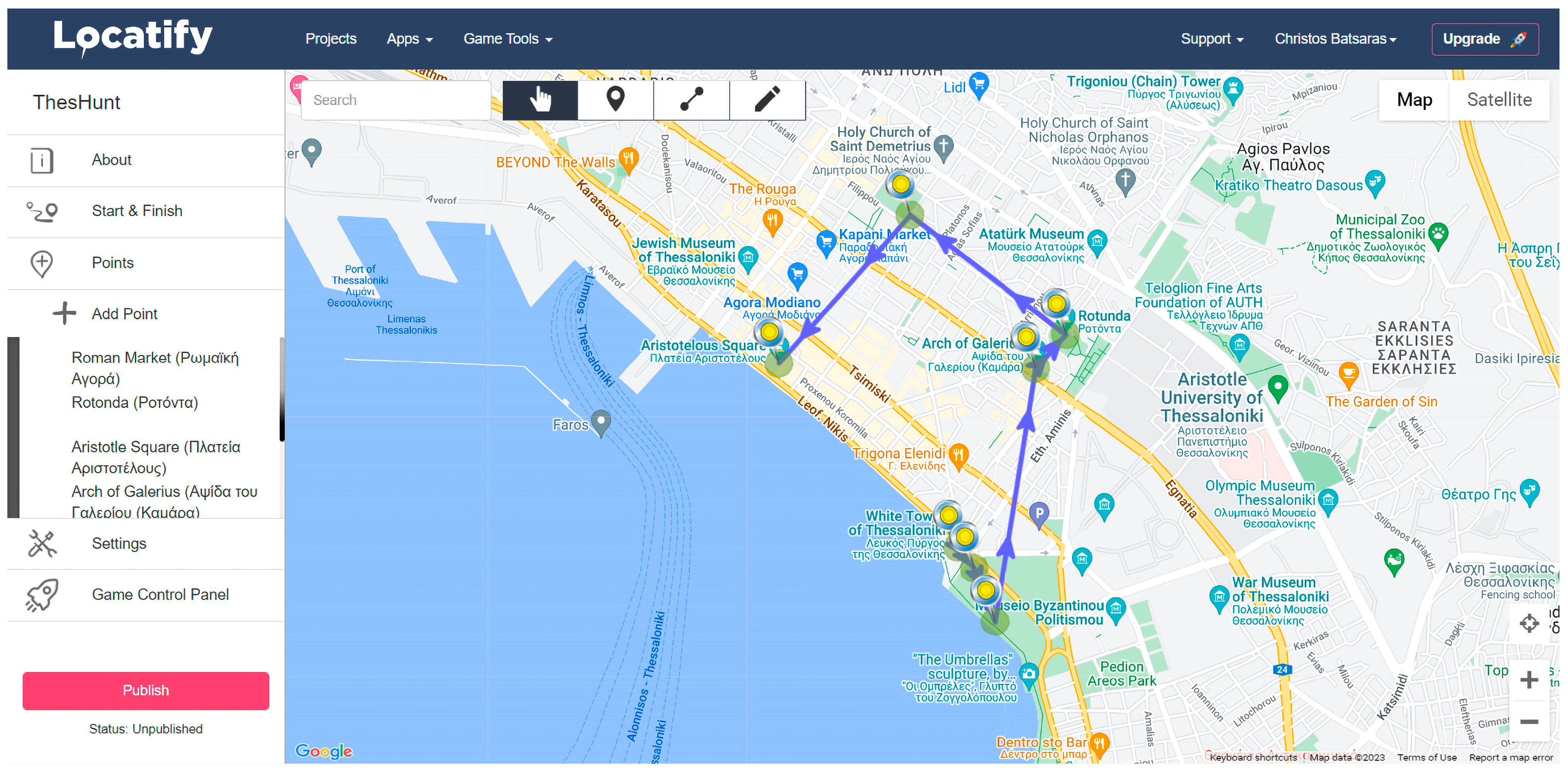This screenshot has width=1568, height=771.
Task: Open the Apps dropdown menu
Action: [x=410, y=39]
